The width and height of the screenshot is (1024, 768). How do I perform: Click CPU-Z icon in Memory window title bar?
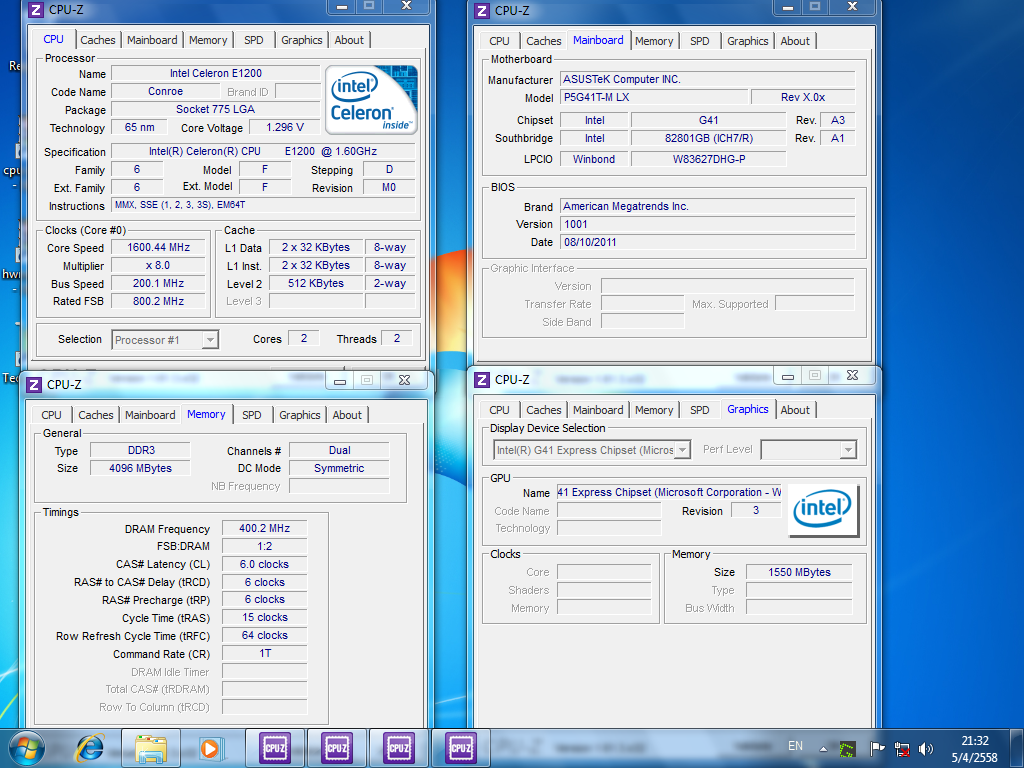click(34, 385)
